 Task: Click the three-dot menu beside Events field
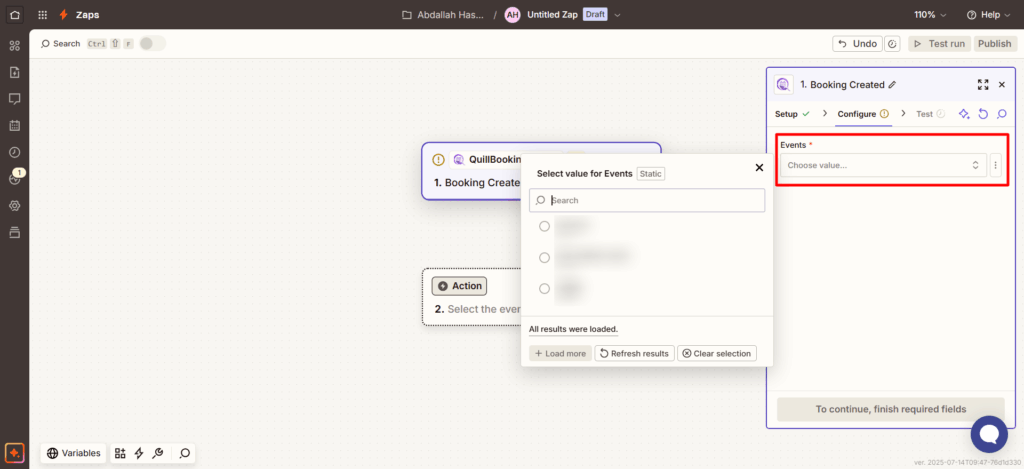(x=996, y=165)
